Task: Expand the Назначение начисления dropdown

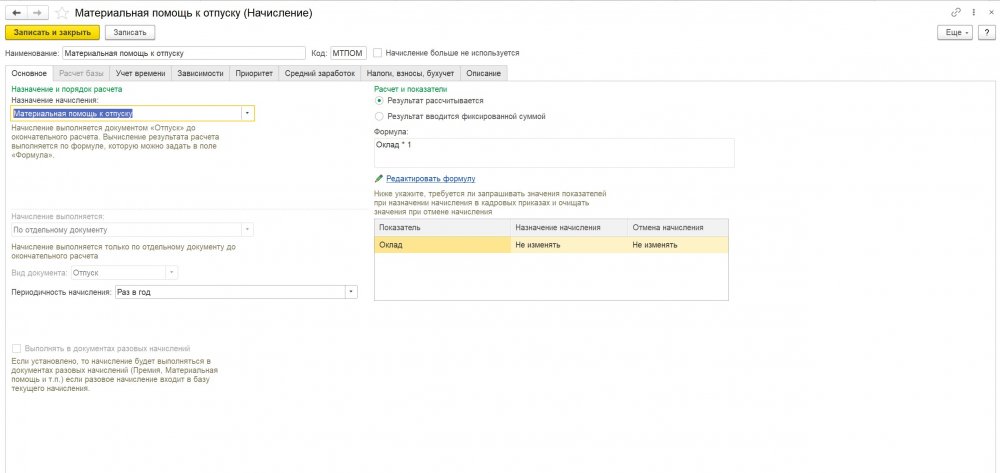Action: (246, 114)
